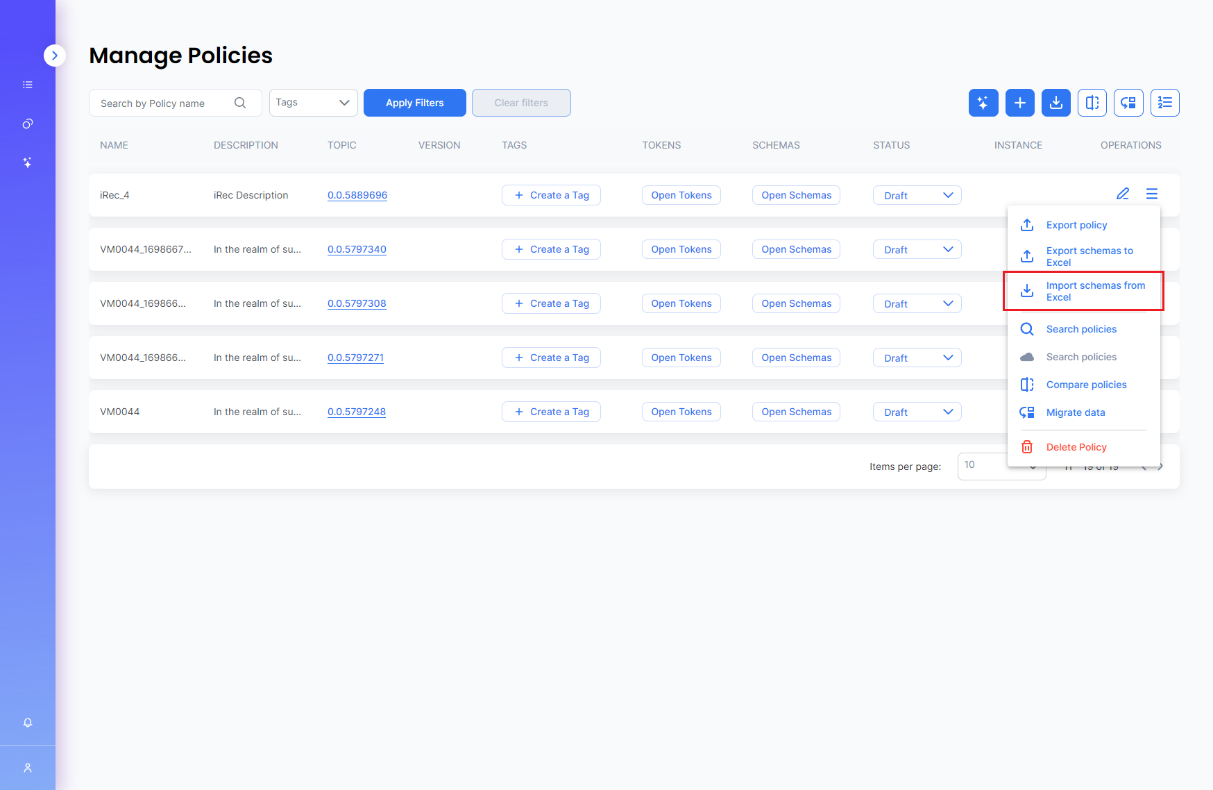
Task: Select Export policy from the menu
Action: click(1076, 225)
